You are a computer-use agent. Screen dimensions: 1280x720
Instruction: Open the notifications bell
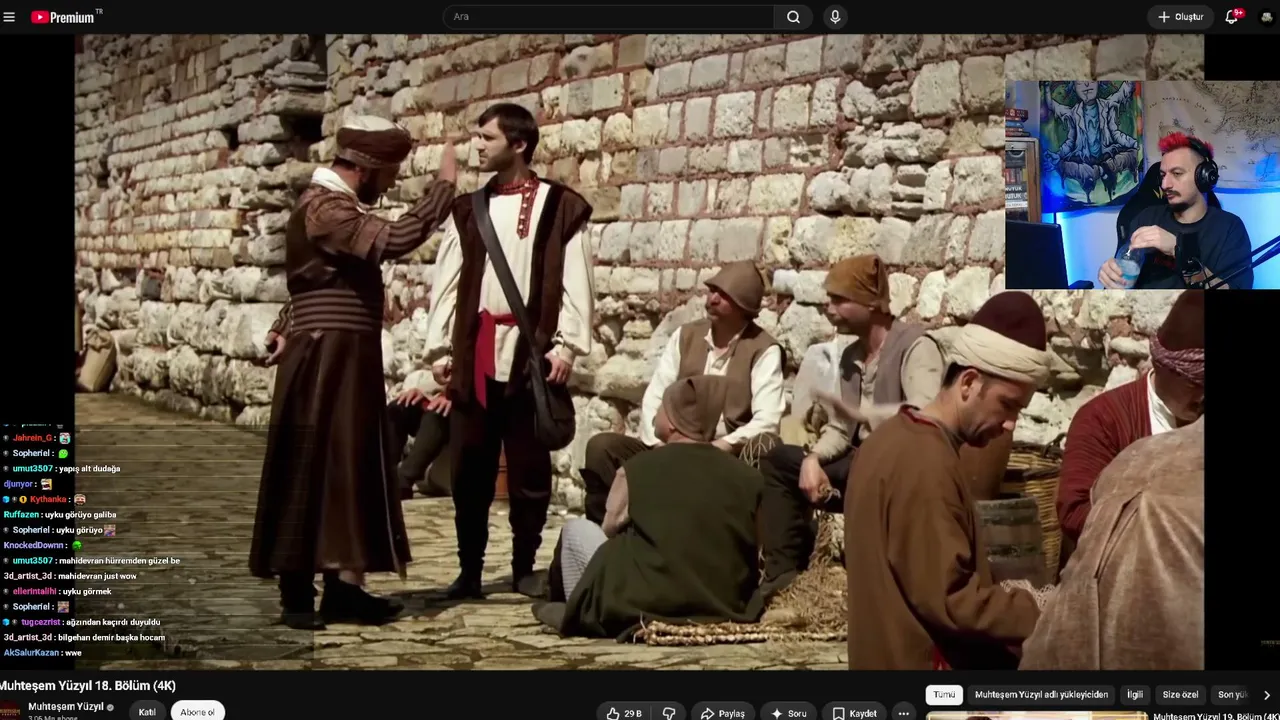(1232, 17)
